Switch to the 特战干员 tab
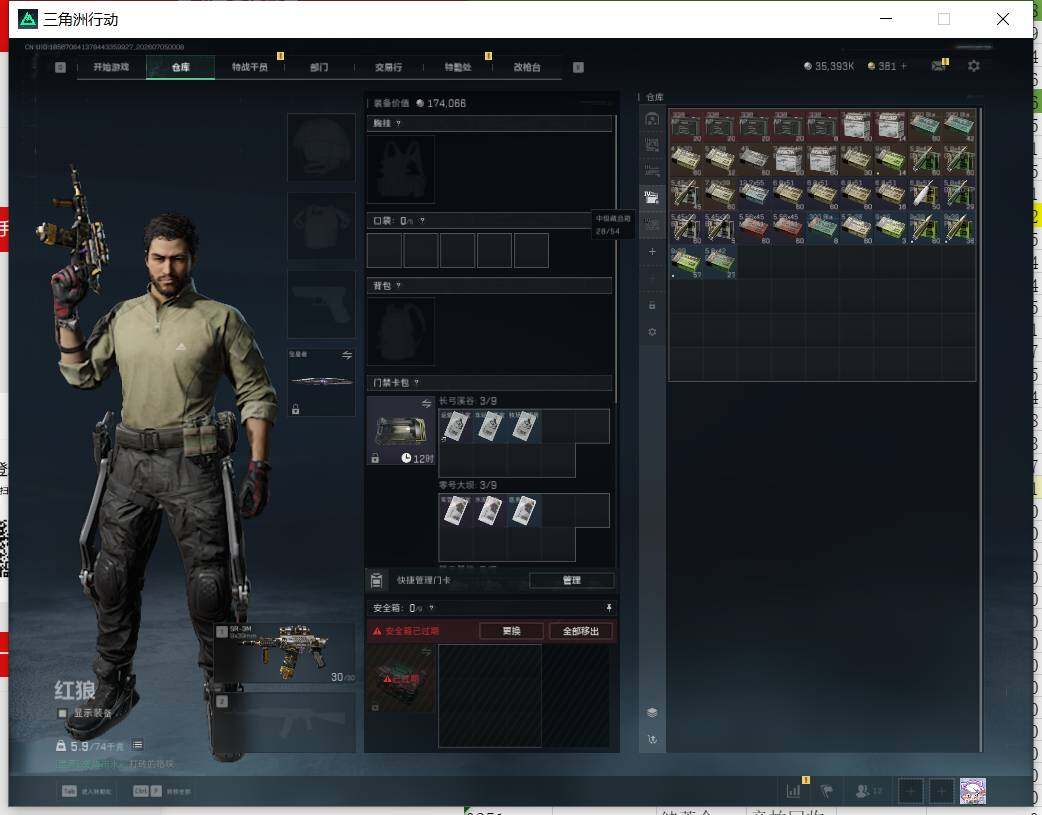 click(250, 67)
